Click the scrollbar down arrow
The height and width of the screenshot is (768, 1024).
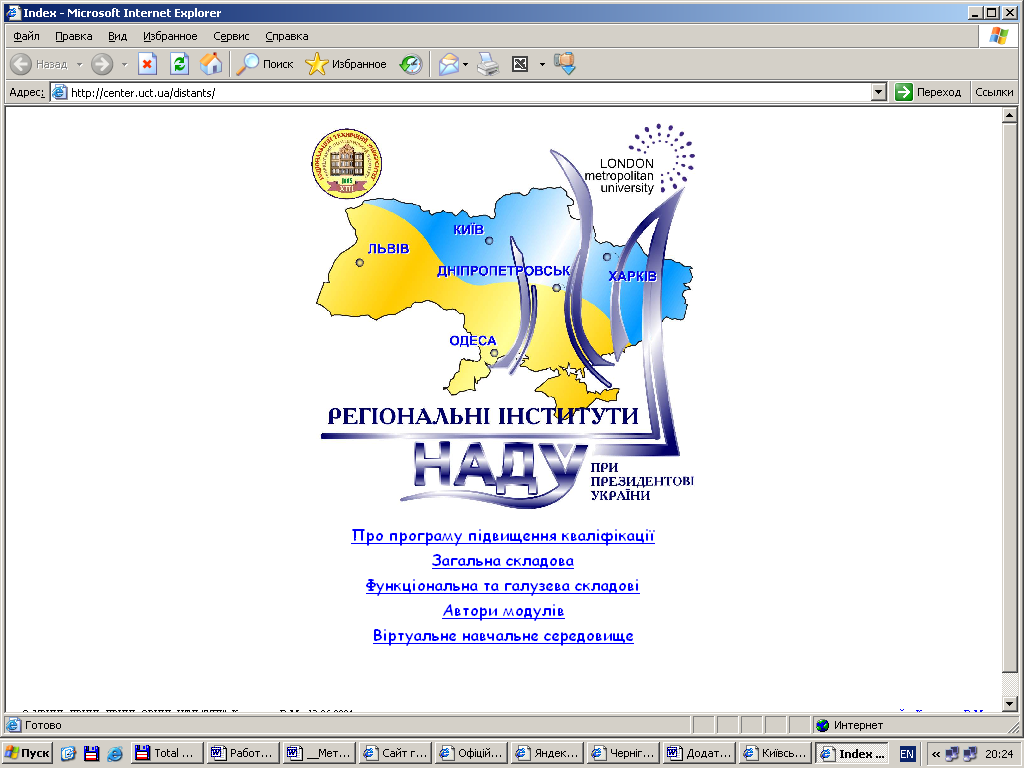tap(1009, 704)
